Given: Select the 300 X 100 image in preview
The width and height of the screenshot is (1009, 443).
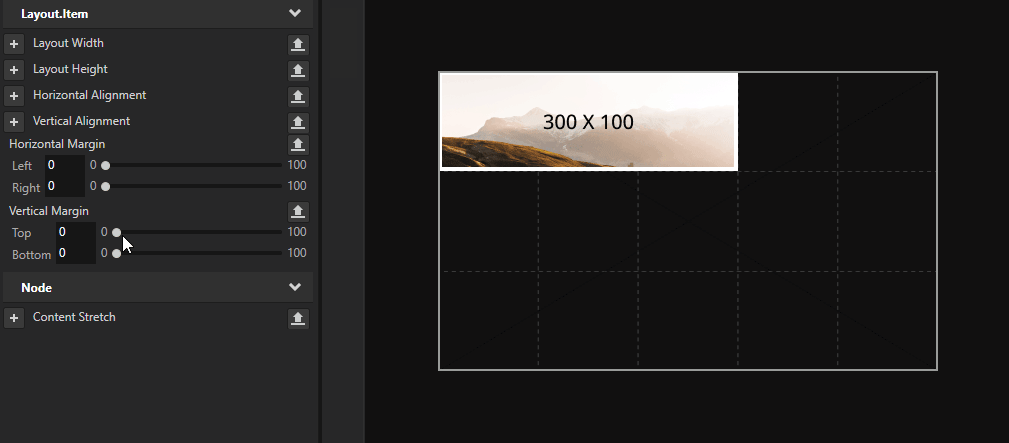Looking at the screenshot, I should click(x=588, y=122).
